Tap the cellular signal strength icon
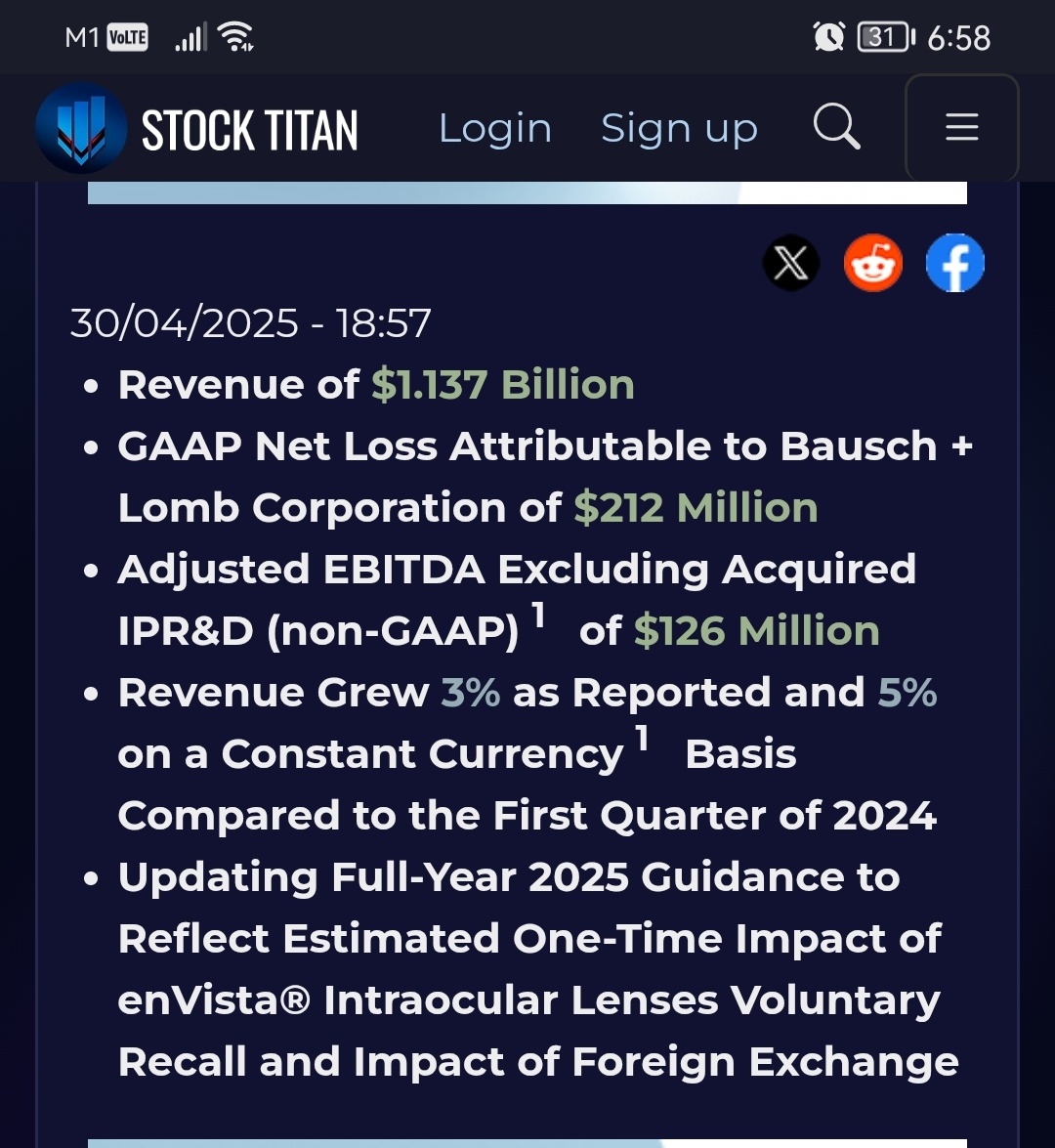This screenshot has height=1148, width=1055. coord(191,36)
